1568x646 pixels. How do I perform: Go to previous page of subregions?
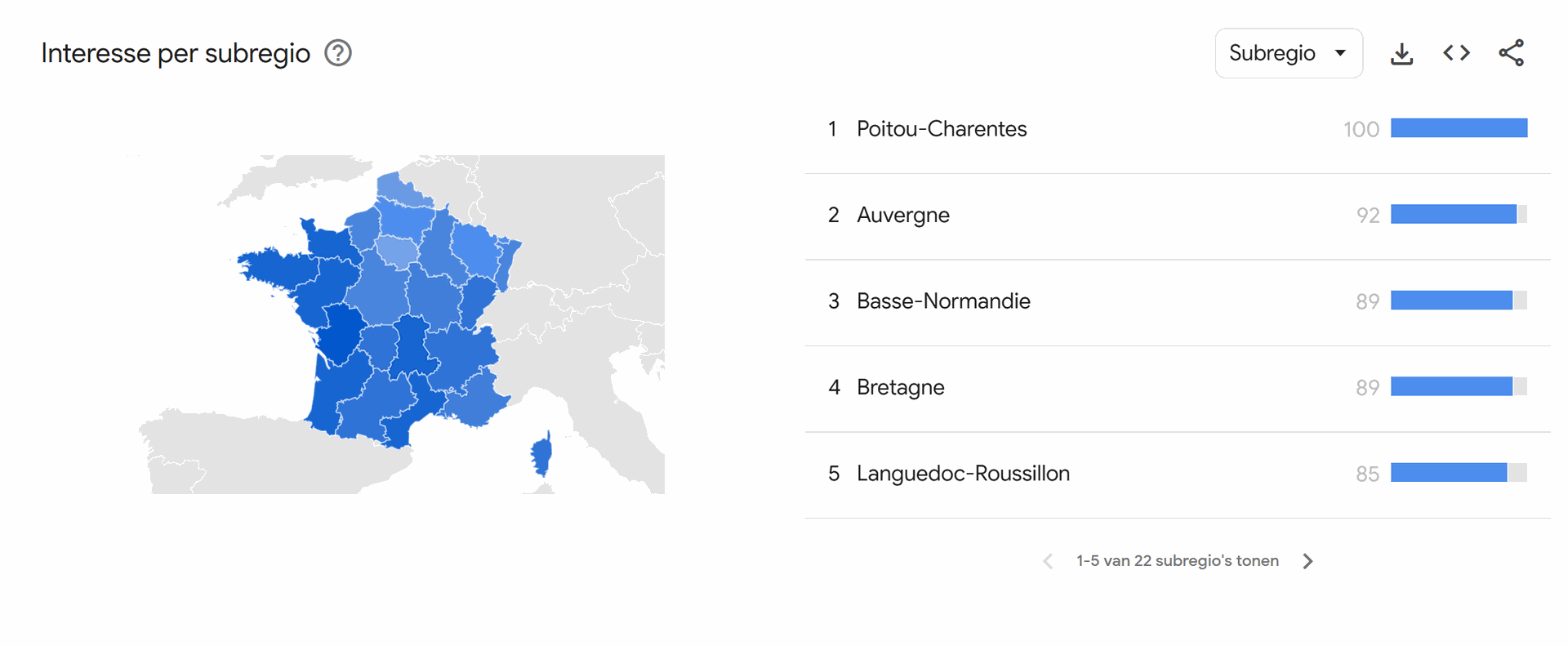pyautogui.click(x=1048, y=561)
